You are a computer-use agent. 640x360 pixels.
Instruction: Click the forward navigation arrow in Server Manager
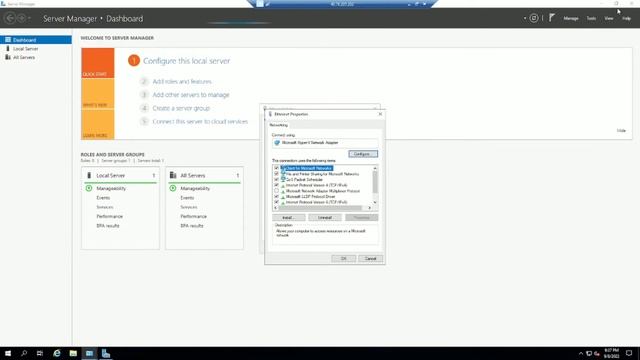pyautogui.click(x=22, y=18)
